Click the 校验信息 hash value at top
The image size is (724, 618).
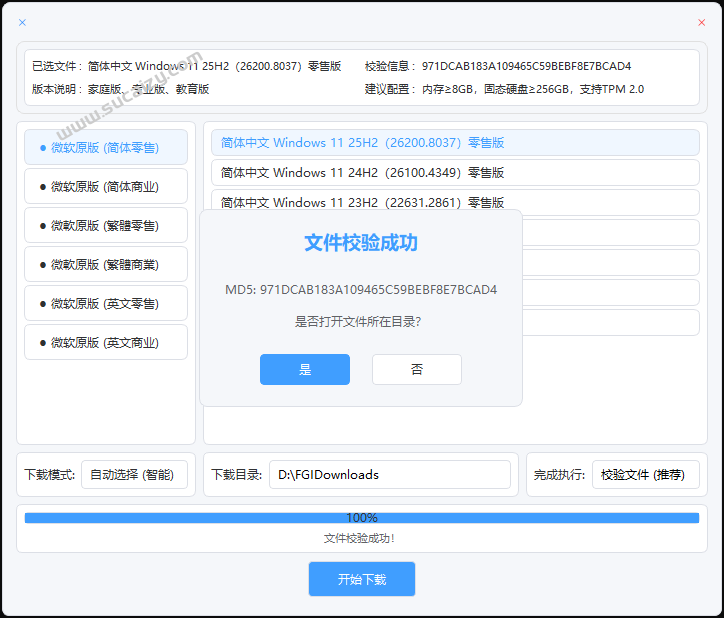tap(526, 66)
